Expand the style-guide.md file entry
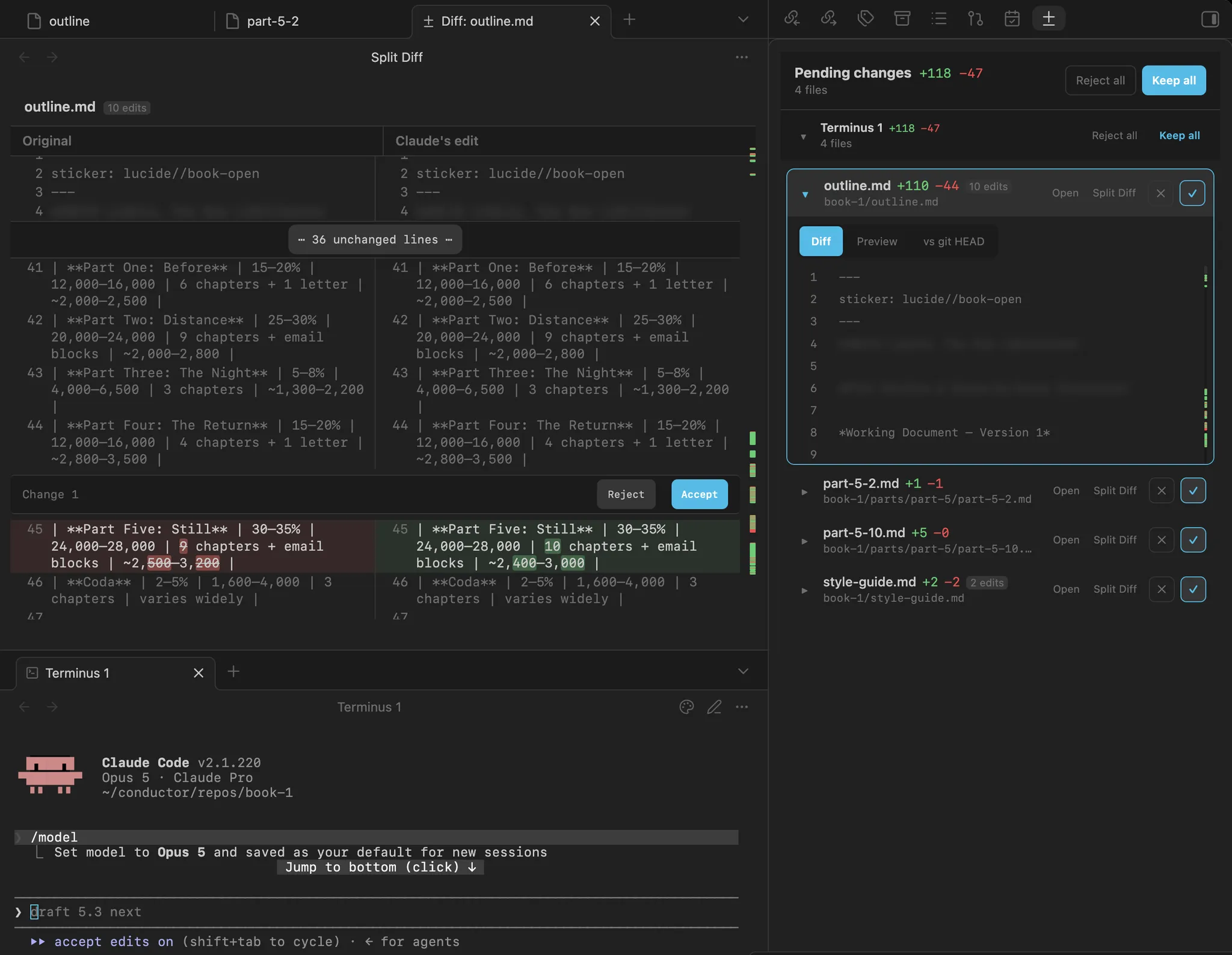 point(804,591)
